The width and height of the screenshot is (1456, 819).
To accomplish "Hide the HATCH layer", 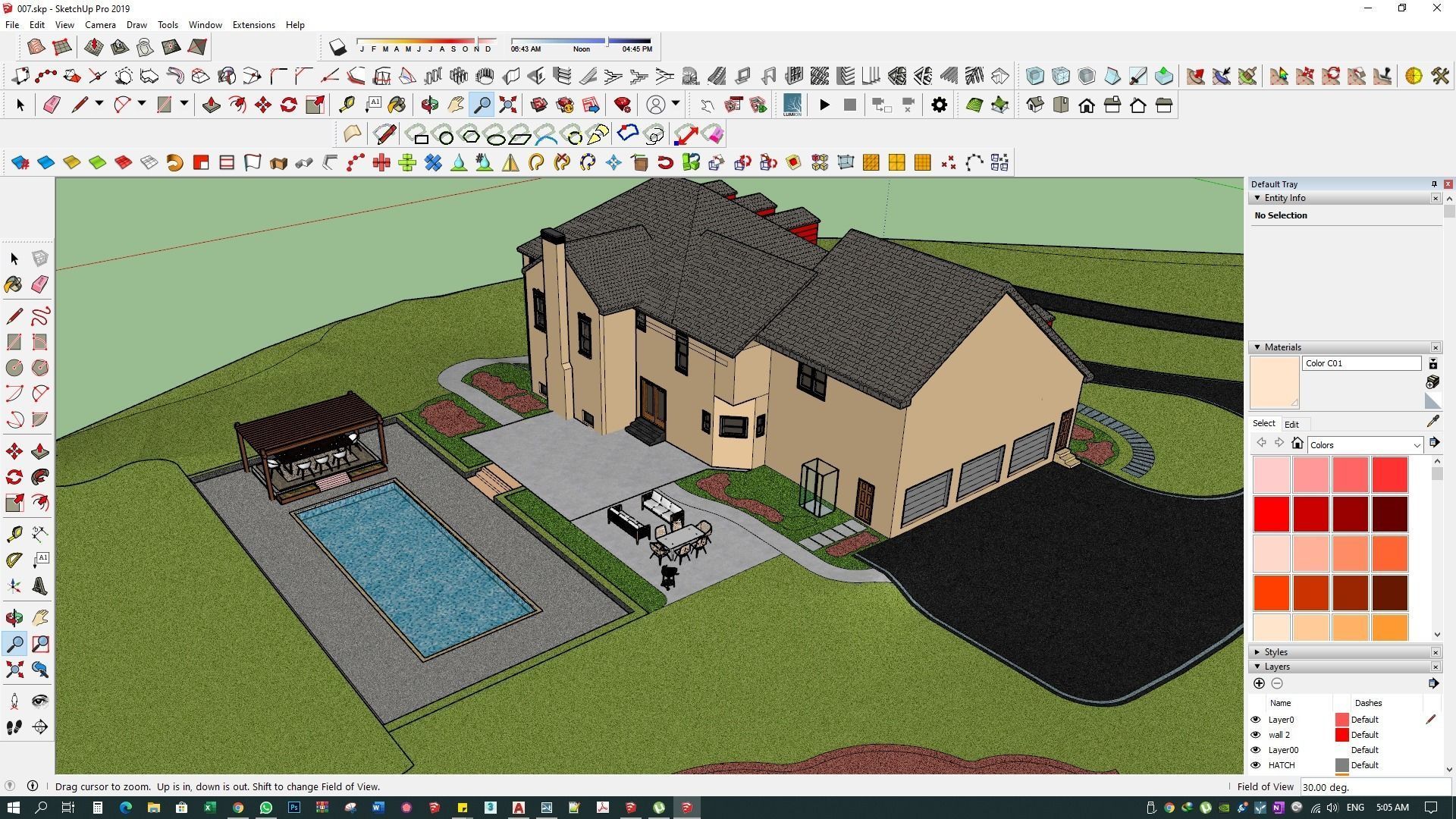I will click(x=1255, y=765).
